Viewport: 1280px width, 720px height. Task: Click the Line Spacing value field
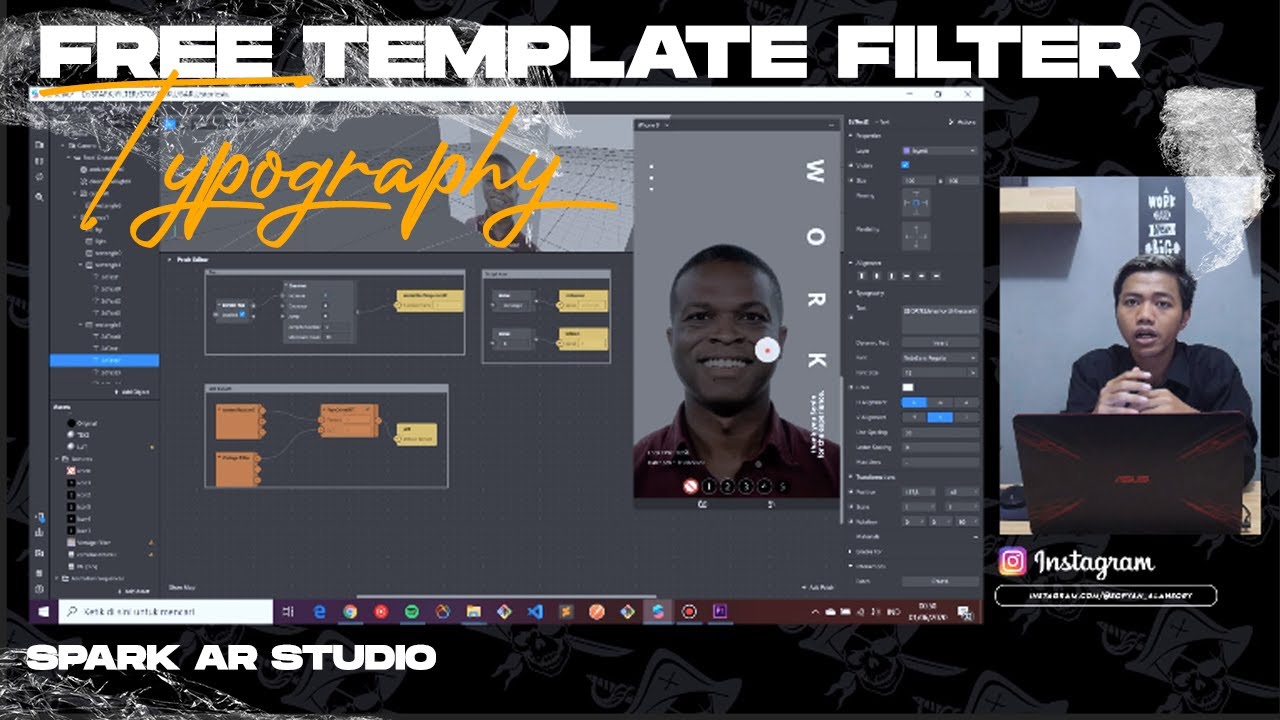click(x=939, y=432)
